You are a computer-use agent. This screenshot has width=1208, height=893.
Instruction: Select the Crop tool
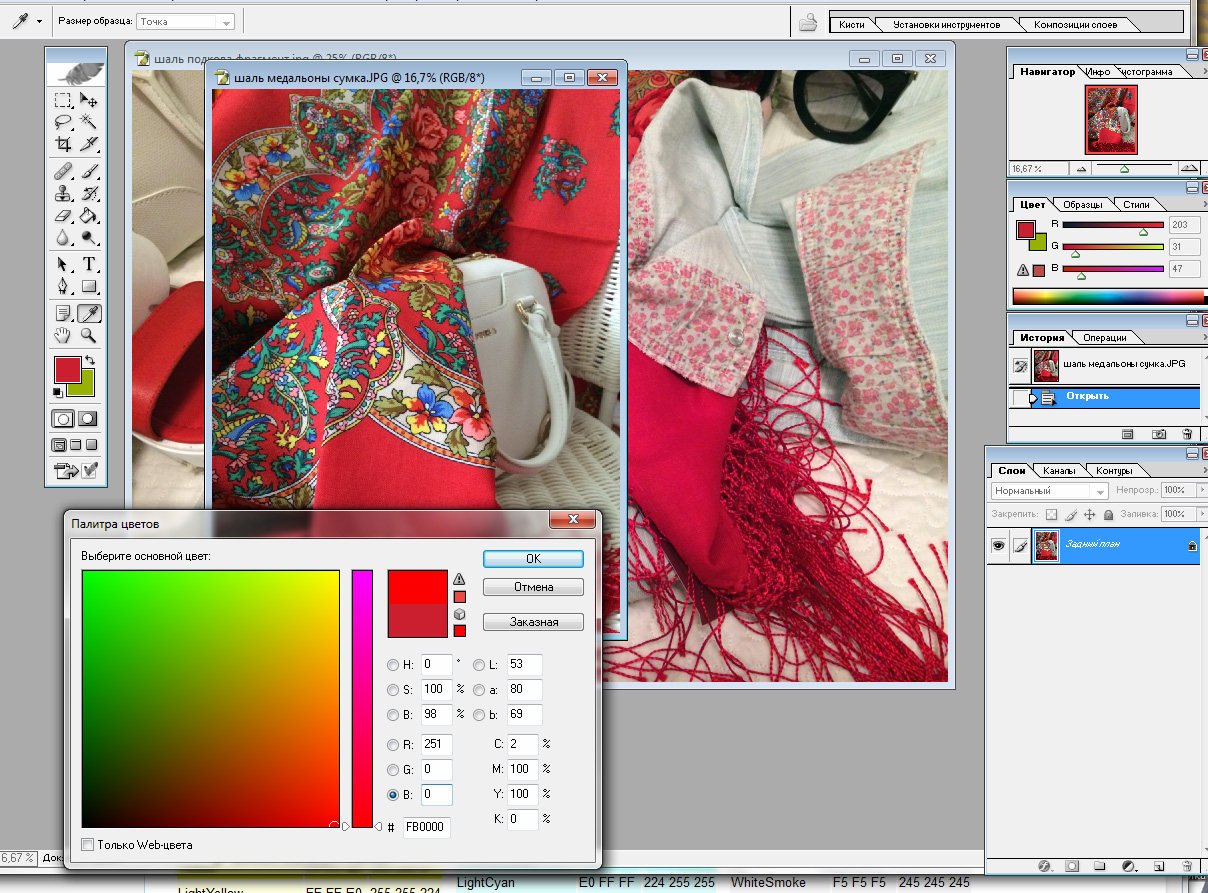click(x=63, y=145)
